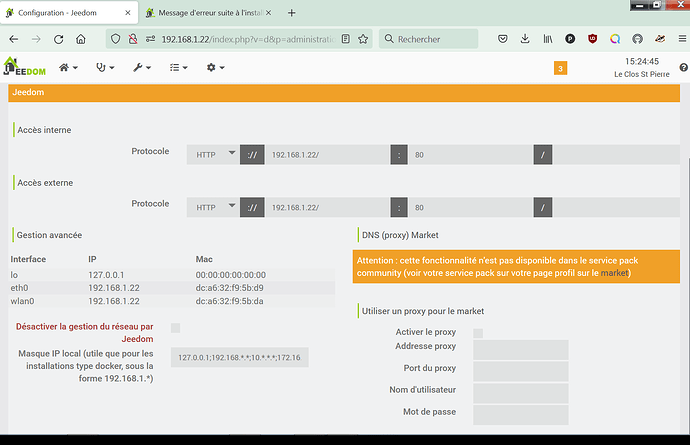Screen dimensions: 690x445
Task: Click the lo IP 127.0.0.1 cell
Action: (106, 275)
